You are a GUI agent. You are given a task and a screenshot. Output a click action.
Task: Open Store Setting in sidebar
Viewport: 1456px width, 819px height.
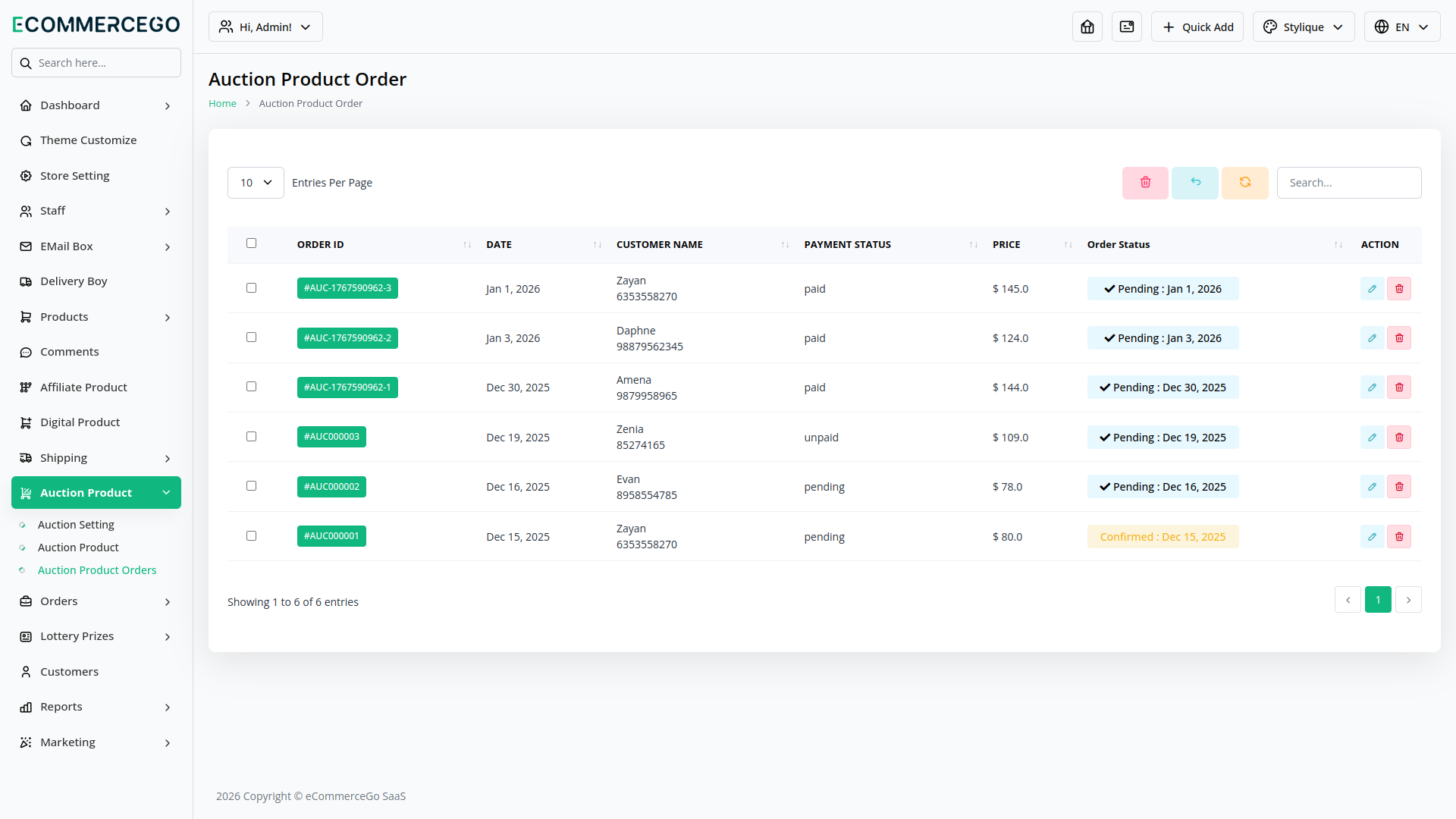(x=96, y=176)
